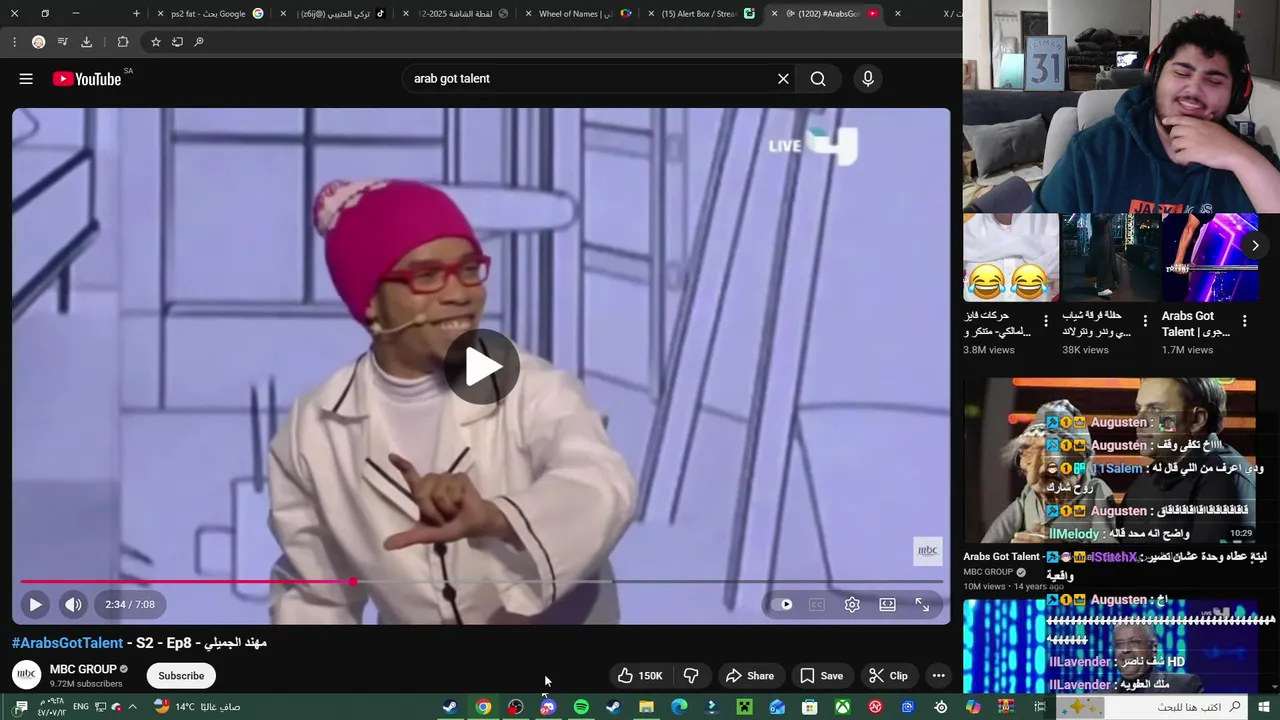Open Spotify from the taskbar

pos(581,707)
